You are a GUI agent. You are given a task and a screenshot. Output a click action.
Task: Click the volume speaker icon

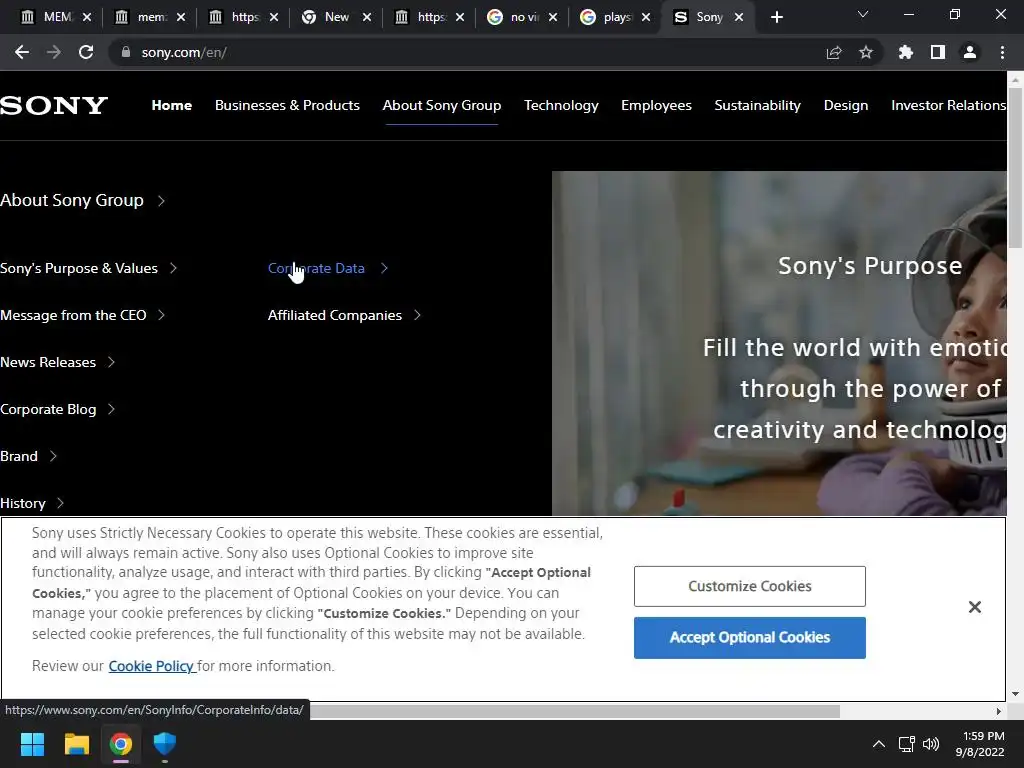coord(931,744)
